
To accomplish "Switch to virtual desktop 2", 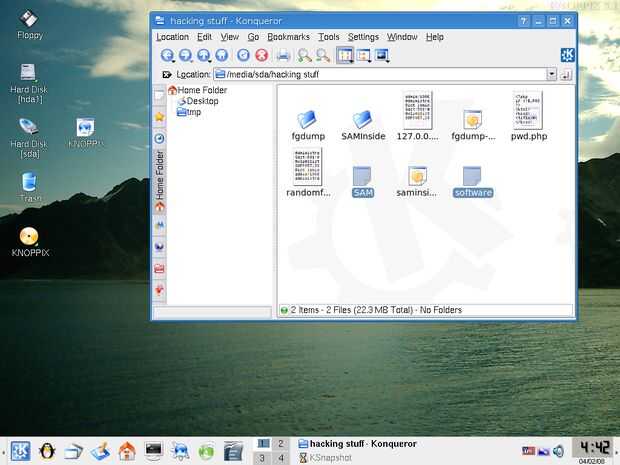I will click(x=281, y=444).
